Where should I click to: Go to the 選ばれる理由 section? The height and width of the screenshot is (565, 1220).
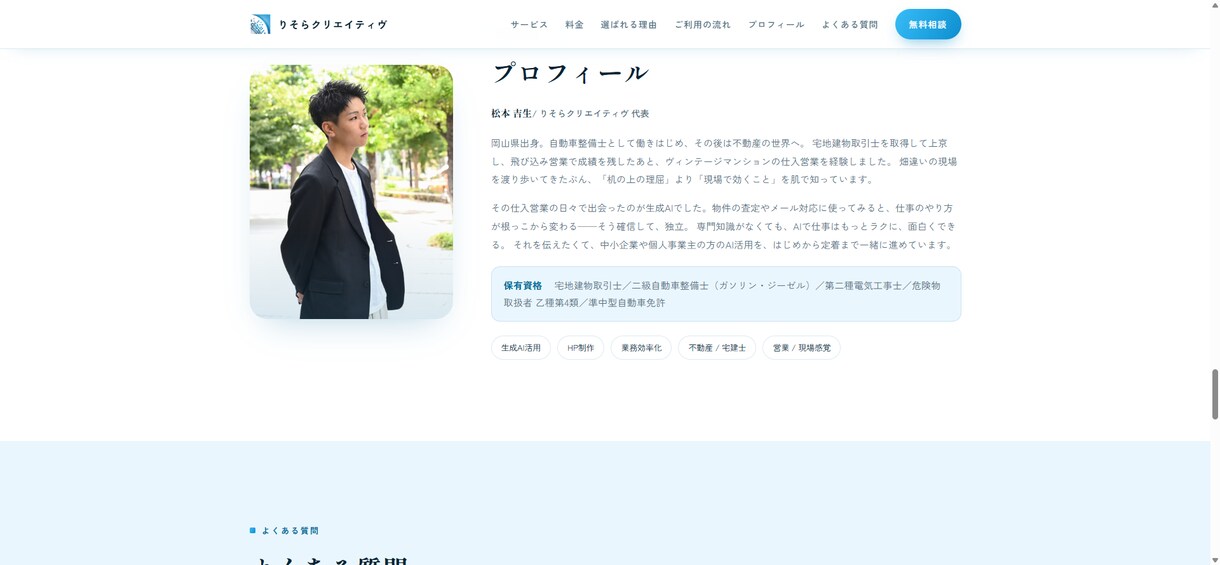629,24
